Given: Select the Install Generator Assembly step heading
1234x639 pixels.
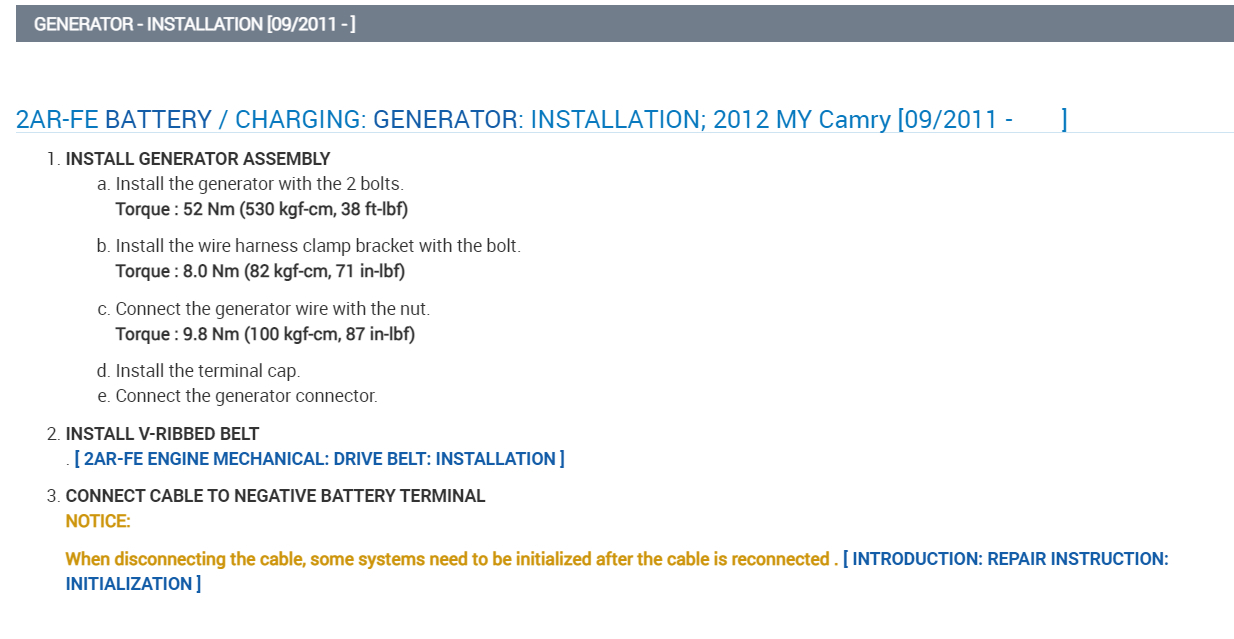Looking at the screenshot, I should pyautogui.click(x=198, y=159).
